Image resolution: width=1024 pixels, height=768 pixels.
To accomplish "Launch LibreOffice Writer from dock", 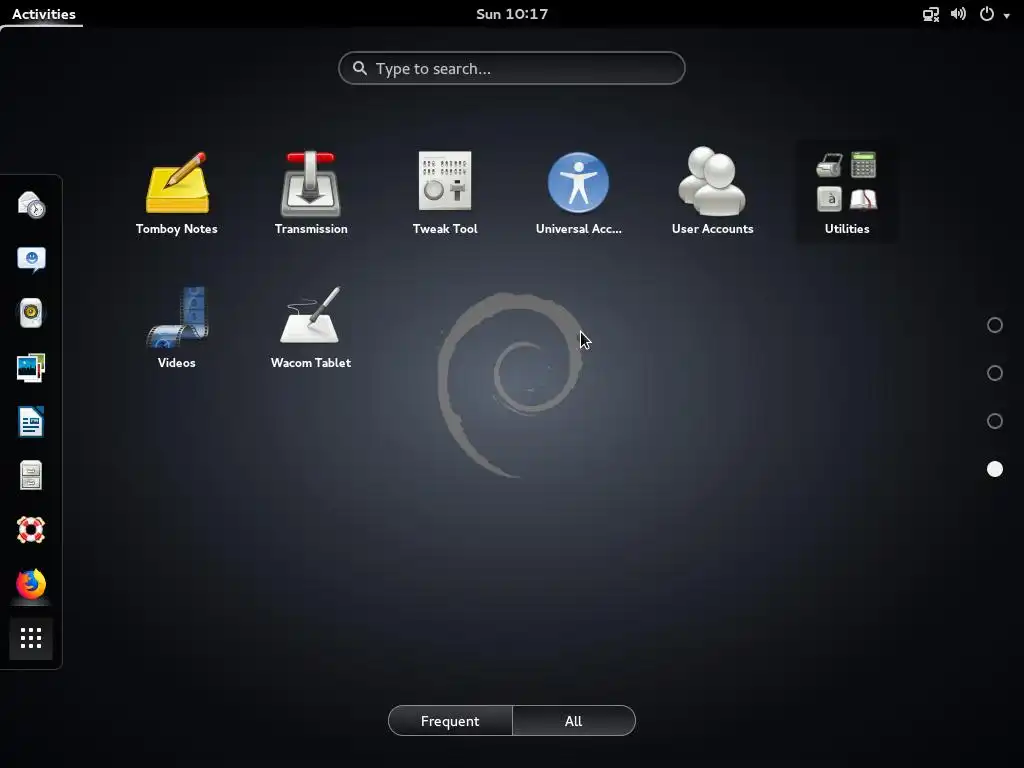I will pos(31,422).
